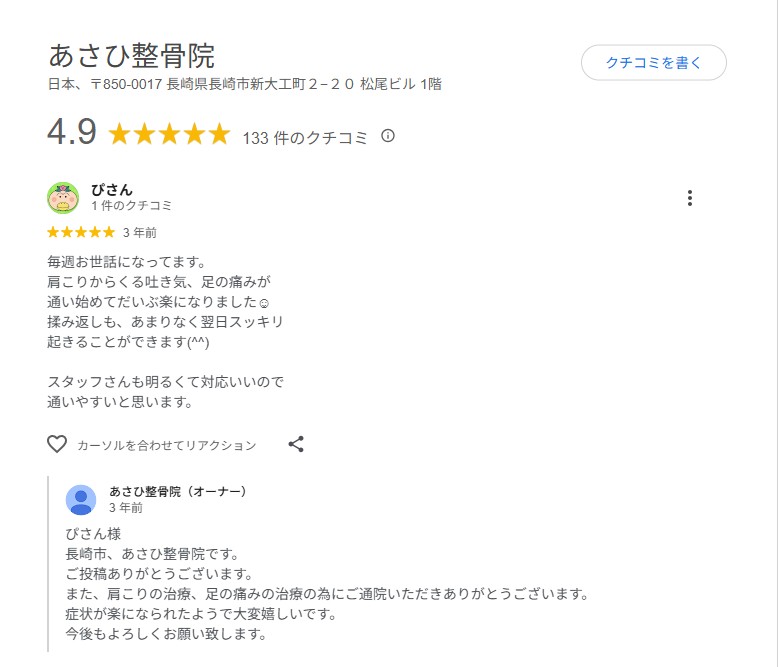This screenshot has width=778, height=667.
Task: Click reviewer ぴさん's profile avatar
Action: [x=63, y=198]
